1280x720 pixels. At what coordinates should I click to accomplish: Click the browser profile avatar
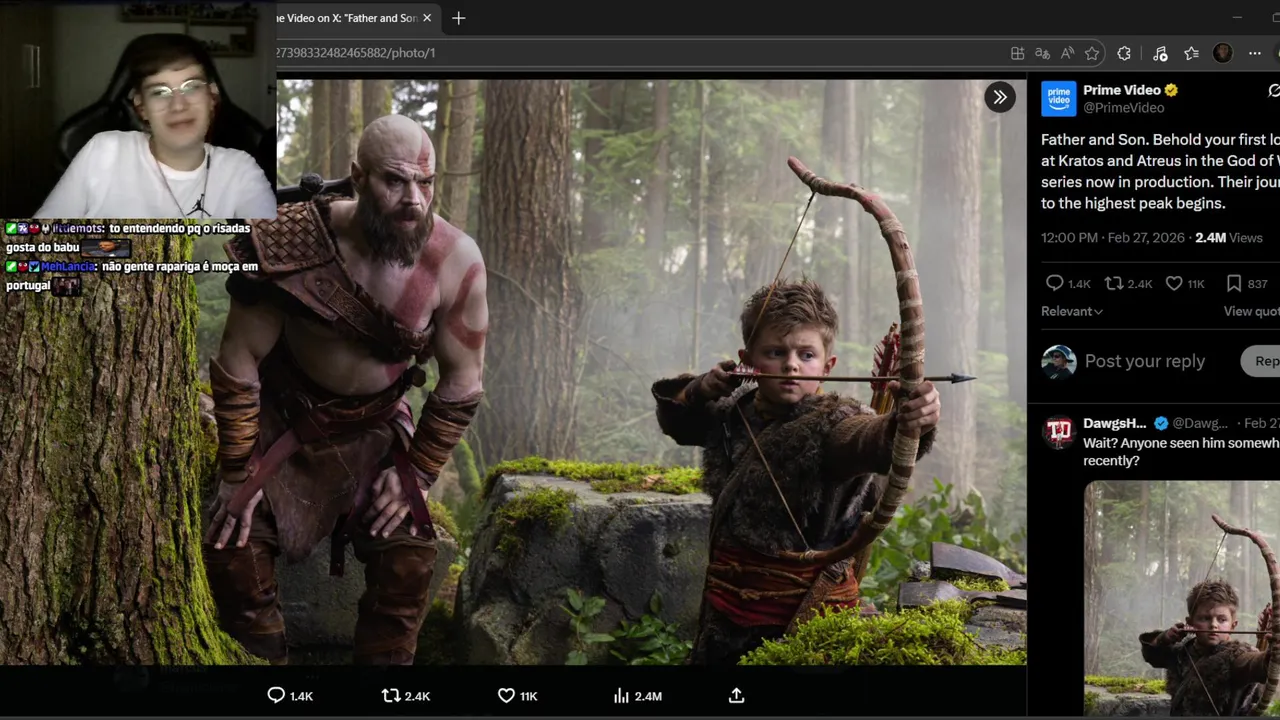(1222, 53)
